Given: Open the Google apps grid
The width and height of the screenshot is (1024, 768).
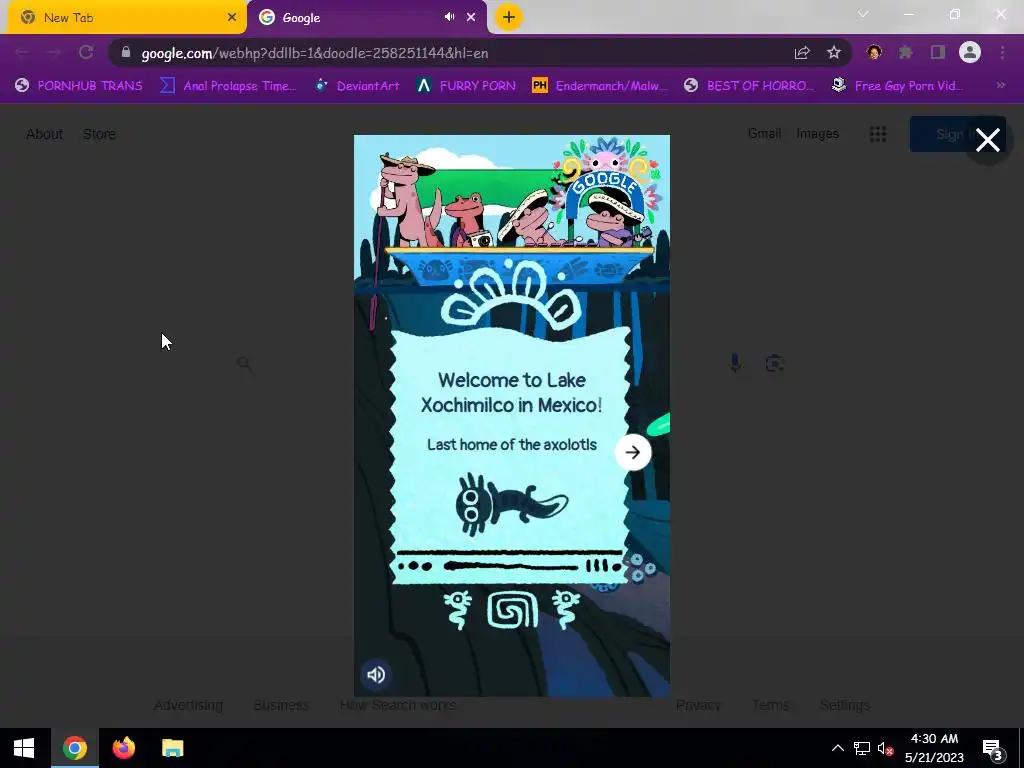Looking at the screenshot, I should coord(878,134).
